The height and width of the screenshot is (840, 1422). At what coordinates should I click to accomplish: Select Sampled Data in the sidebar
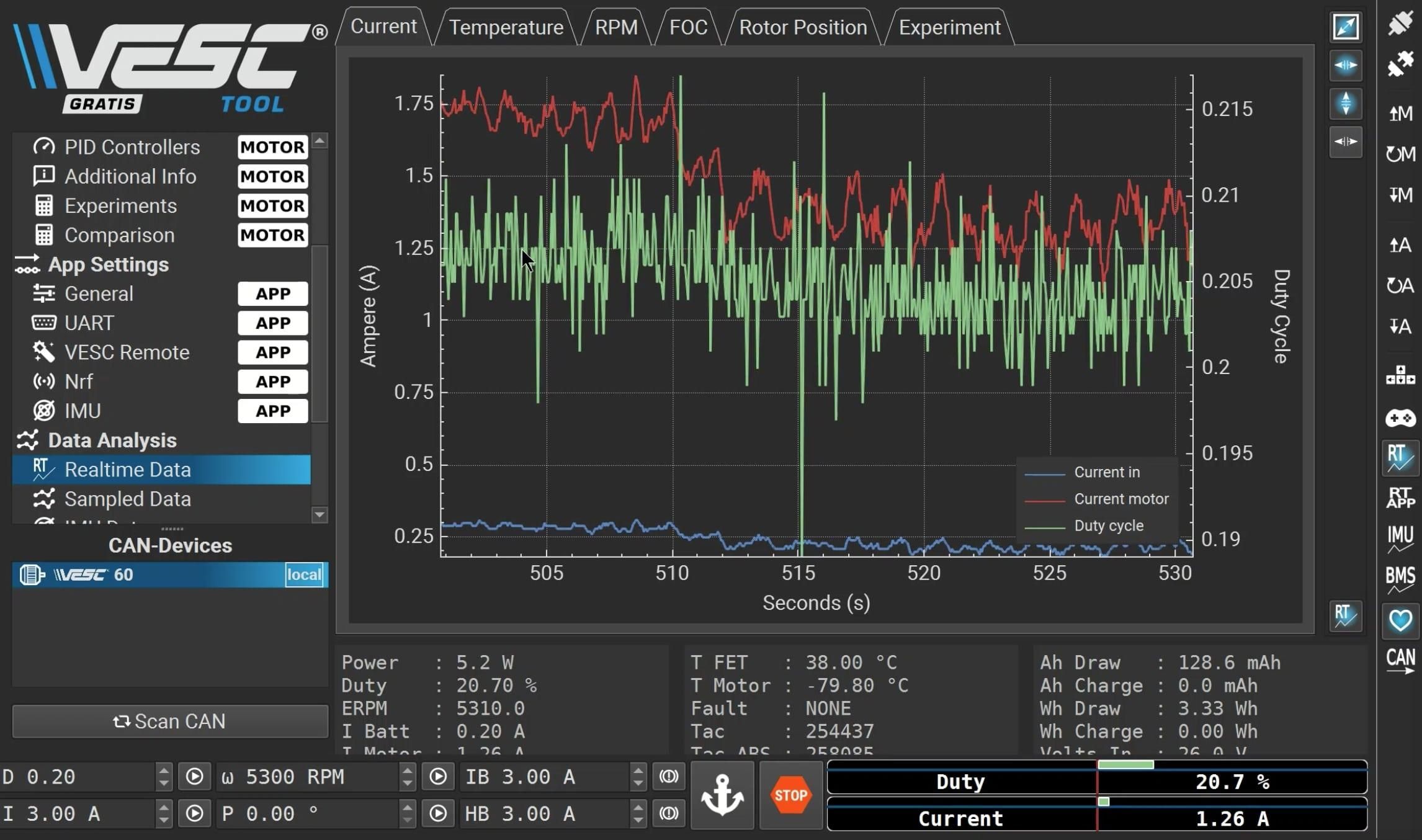[x=127, y=499]
